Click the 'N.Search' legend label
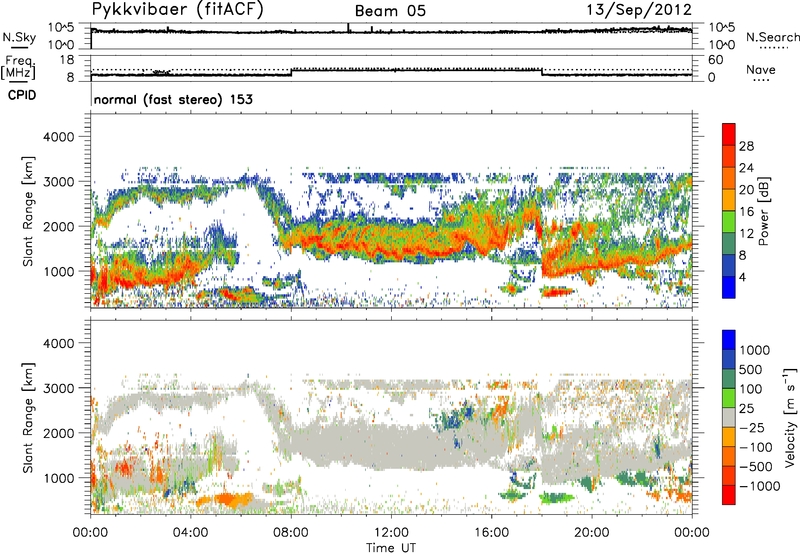Image resolution: width=800 pixels, height=554 pixels. pos(772,37)
